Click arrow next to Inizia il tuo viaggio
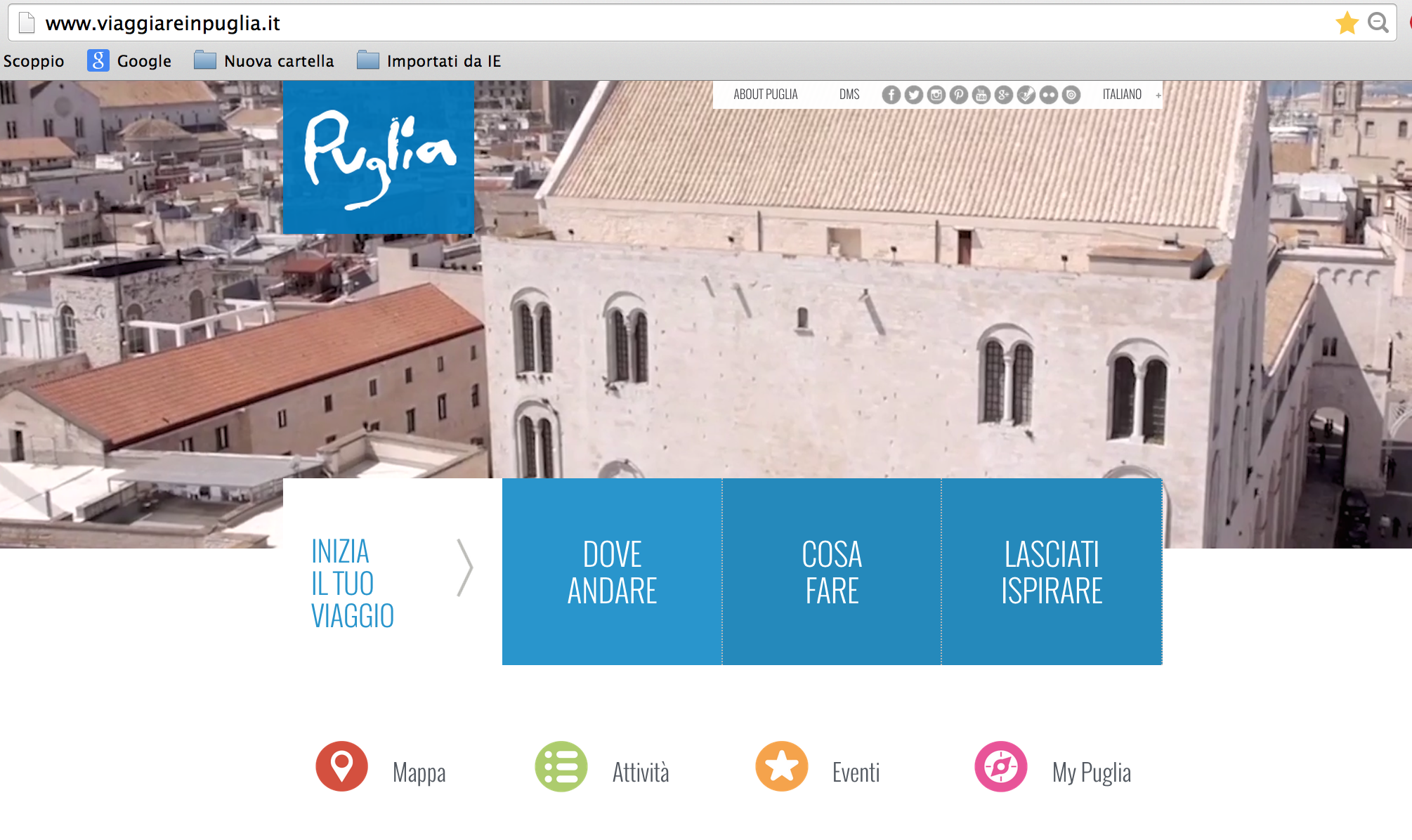This screenshot has height=840, width=1412. (x=464, y=567)
